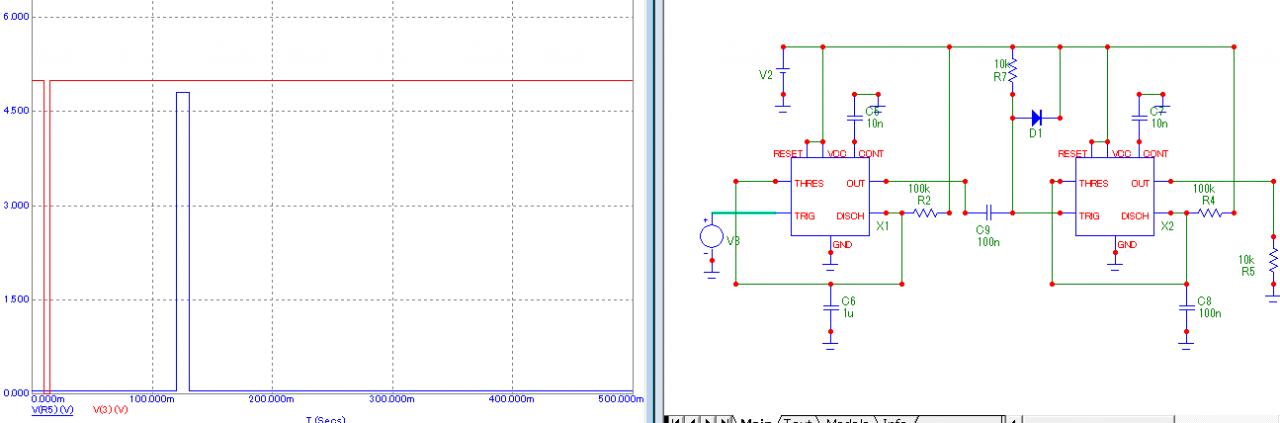Click the OUT pin label of X2
The width and height of the screenshot is (1280, 423).
(1140, 184)
